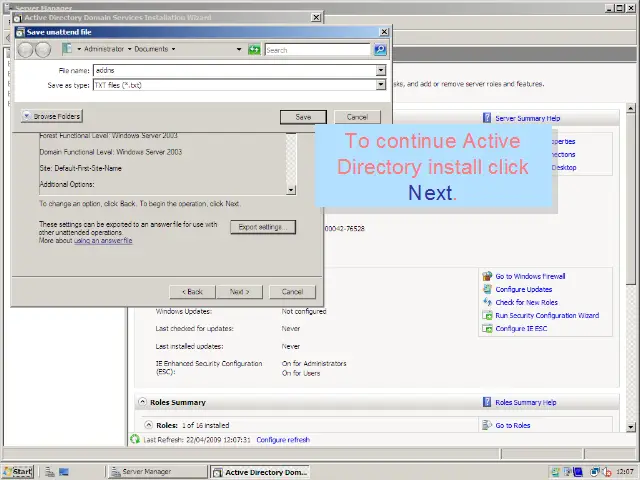Image resolution: width=640 pixels, height=480 pixels.
Task: Click Server Manager scrollbar down arrow
Action: pos(631,427)
